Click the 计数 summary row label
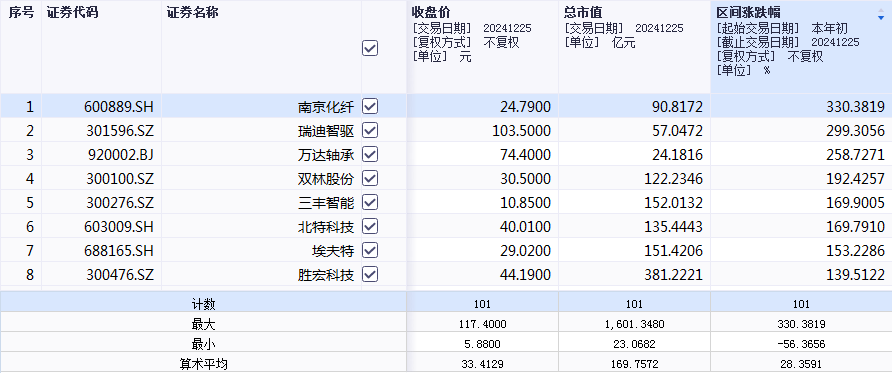The width and height of the screenshot is (892, 373). tap(204, 305)
